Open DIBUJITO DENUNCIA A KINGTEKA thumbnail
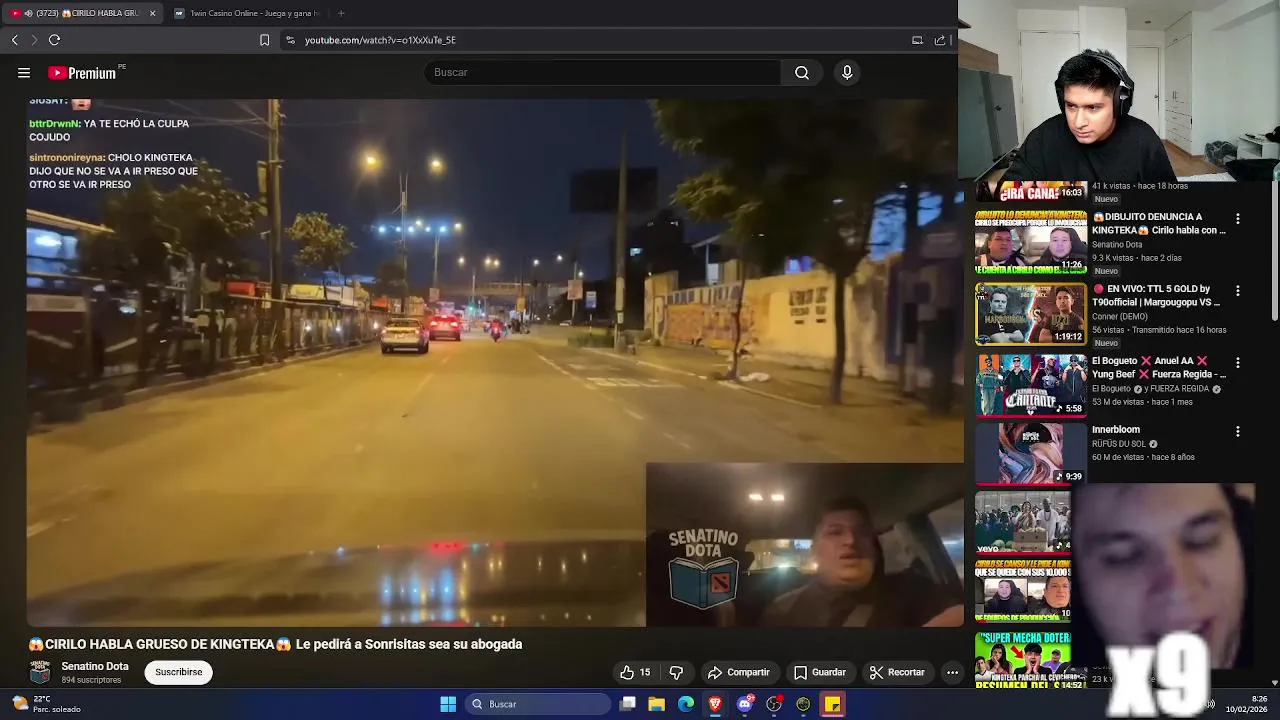Screen dimensions: 1280x720 click(1031, 241)
